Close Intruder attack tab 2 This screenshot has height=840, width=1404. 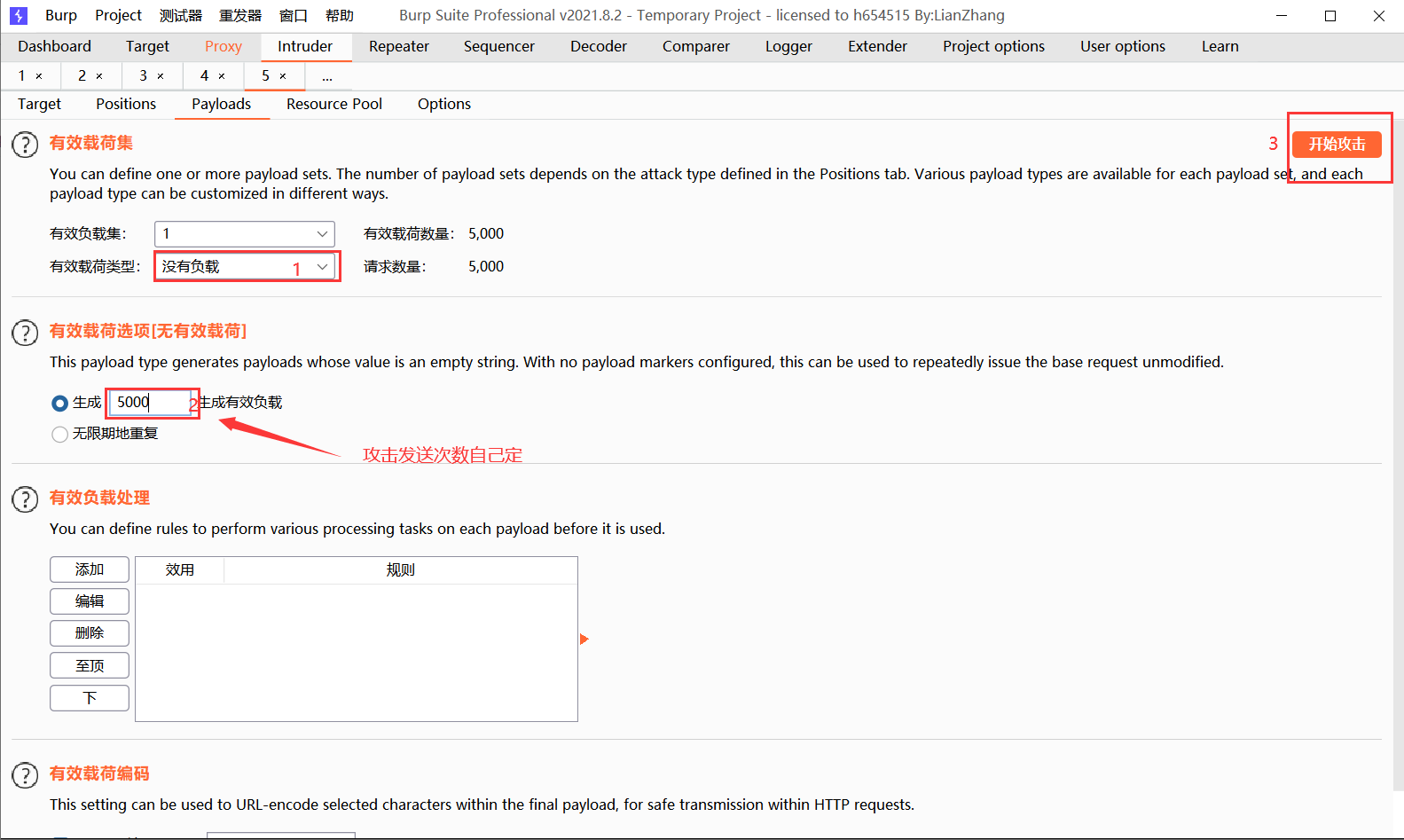pos(99,76)
